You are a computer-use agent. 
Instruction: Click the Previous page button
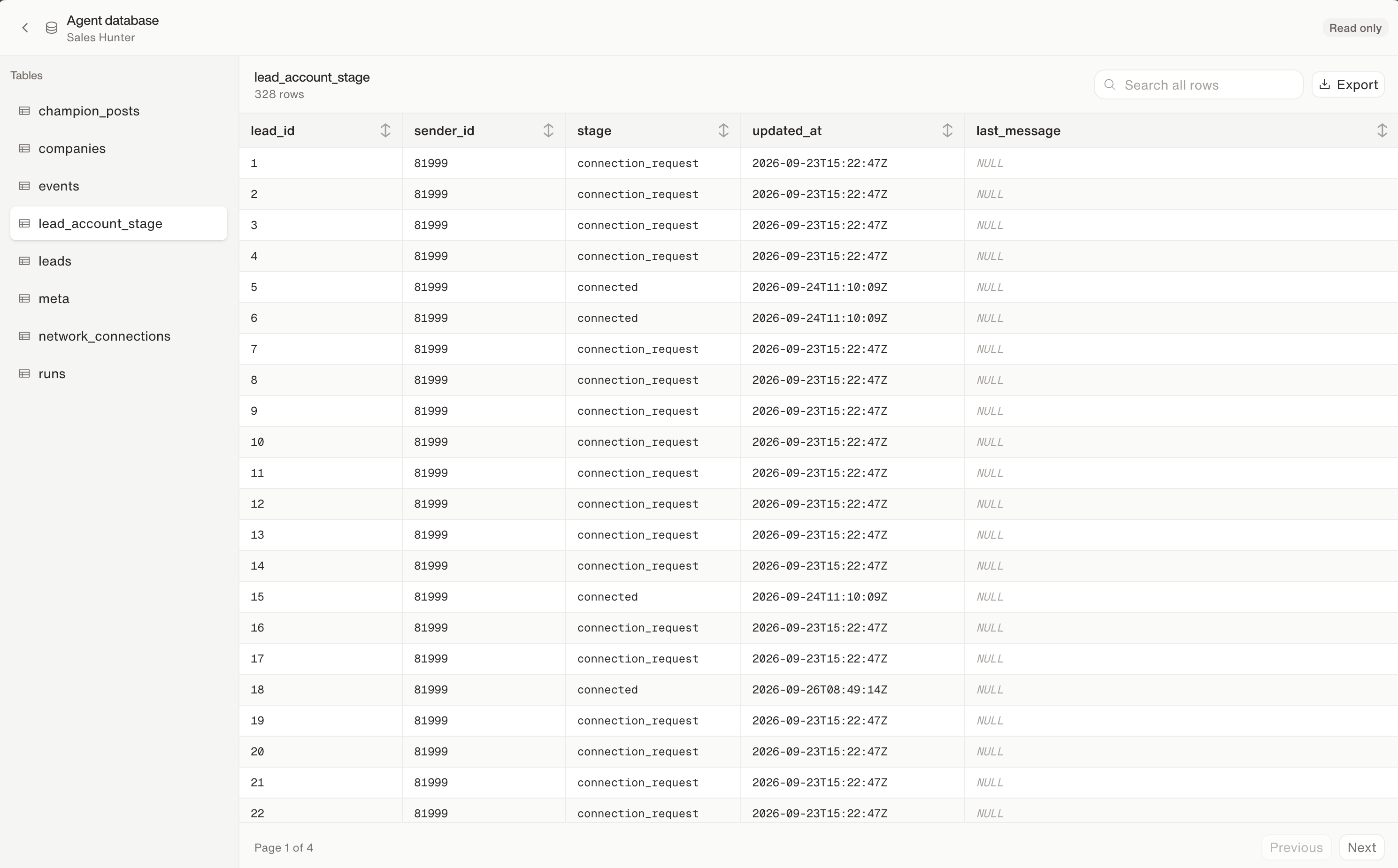(x=1296, y=847)
